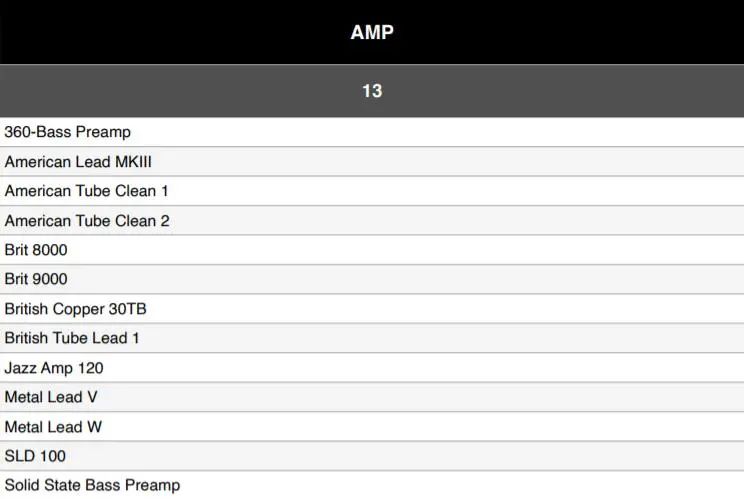Select Jazz Amp 120 row

(x=372, y=368)
